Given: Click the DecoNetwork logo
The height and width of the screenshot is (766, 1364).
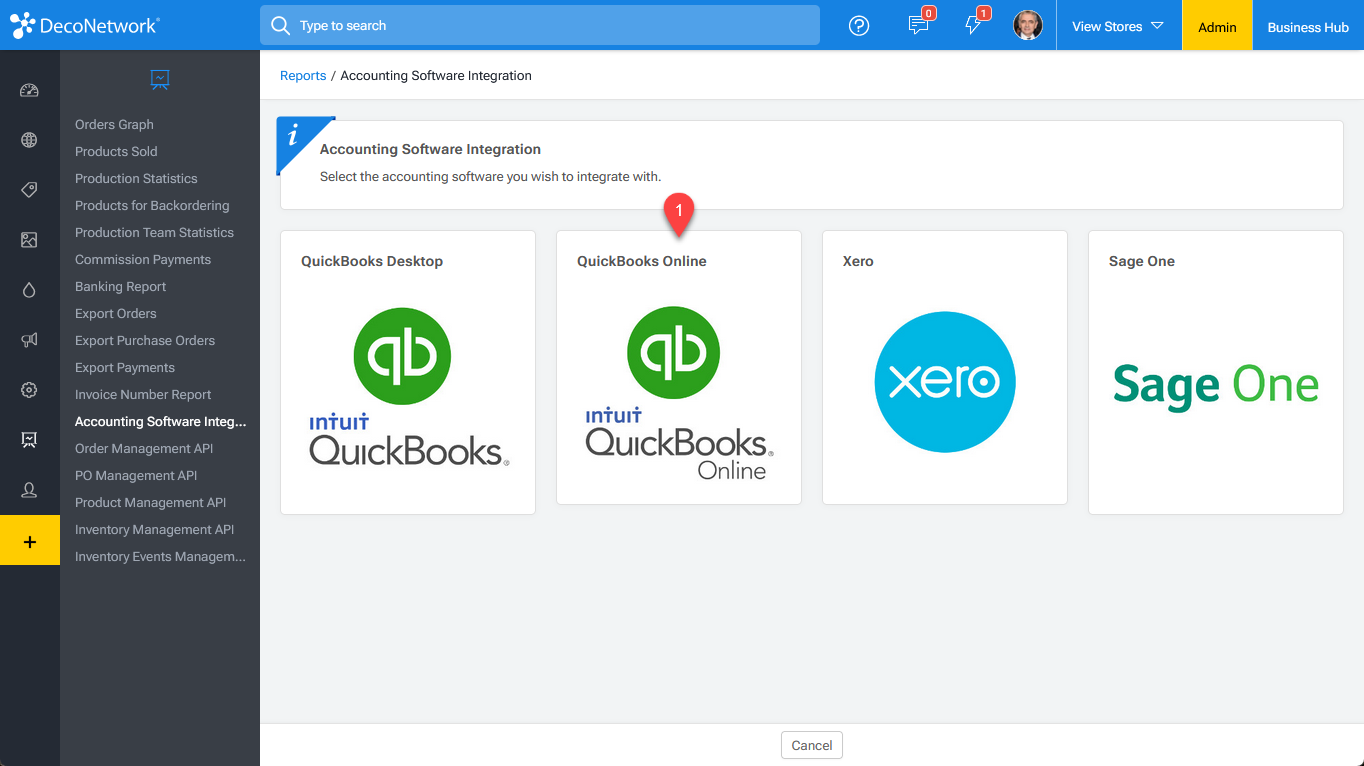Looking at the screenshot, I should point(85,25).
